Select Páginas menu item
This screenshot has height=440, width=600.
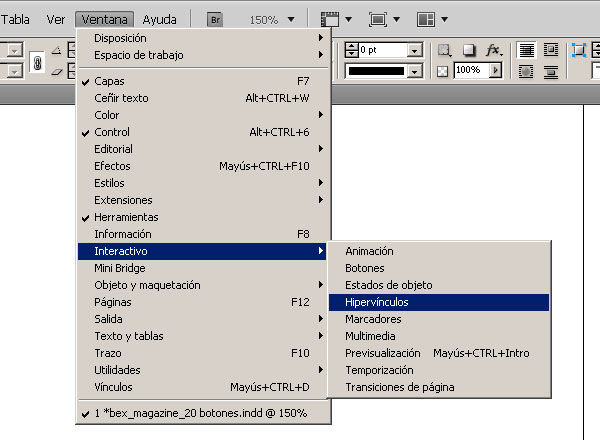[202, 302]
